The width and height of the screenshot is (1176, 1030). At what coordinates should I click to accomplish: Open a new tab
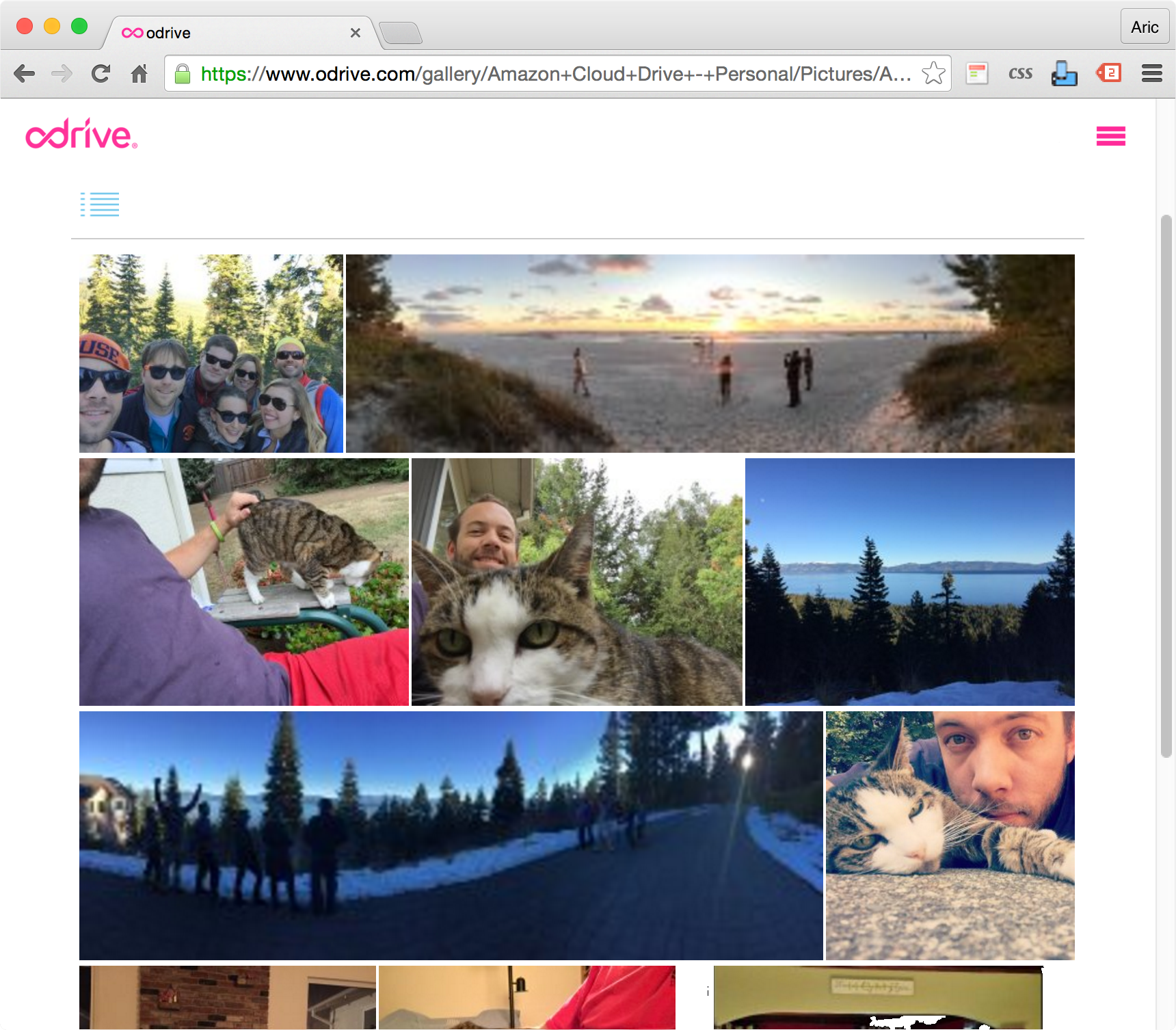401,33
